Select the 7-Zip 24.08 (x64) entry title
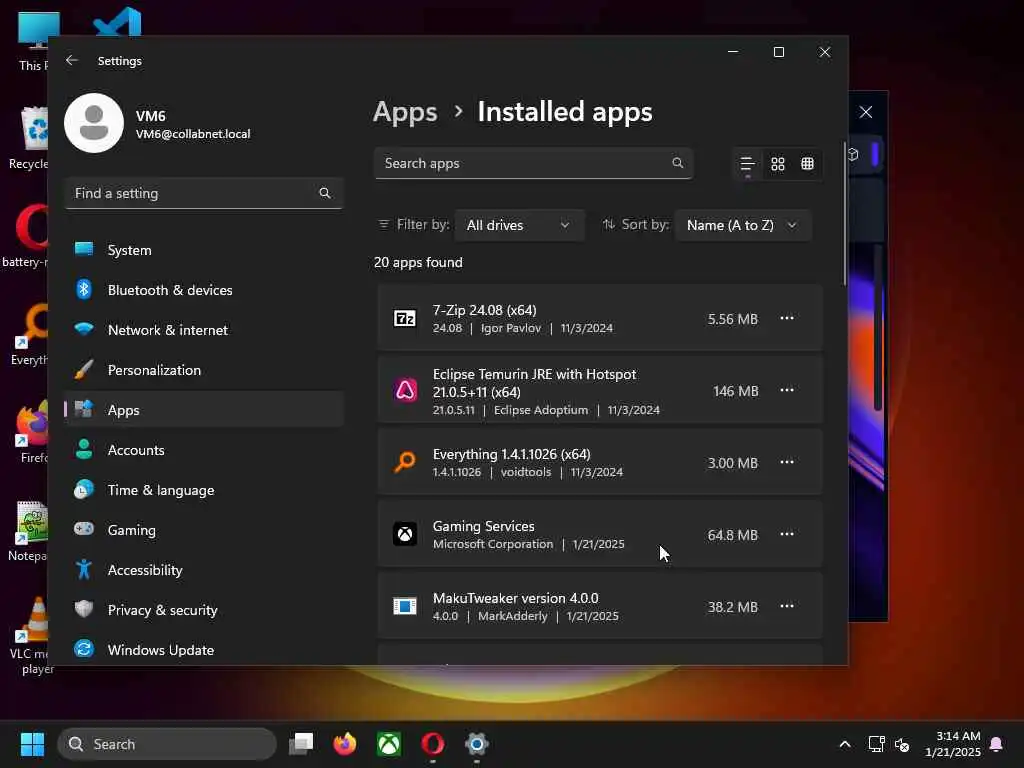This screenshot has height=768, width=1024. 485,310
